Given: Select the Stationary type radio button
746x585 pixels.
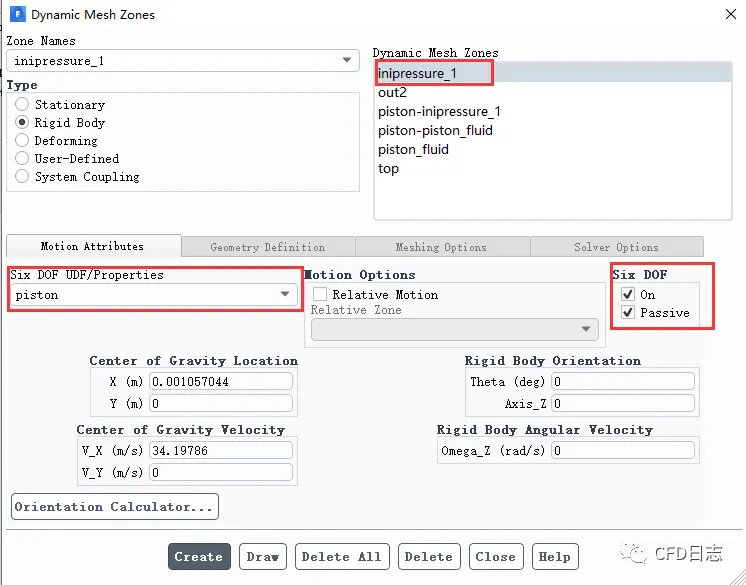Looking at the screenshot, I should [23, 105].
